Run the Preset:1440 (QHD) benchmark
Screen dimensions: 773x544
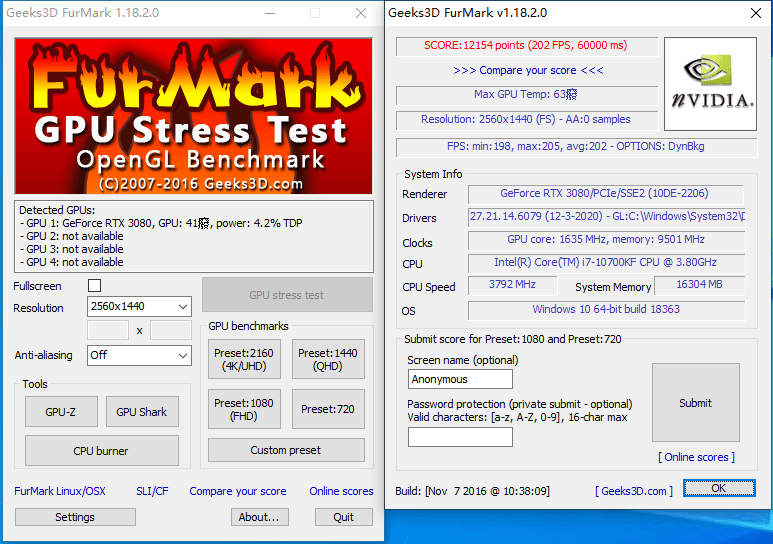pyautogui.click(x=328, y=359)
